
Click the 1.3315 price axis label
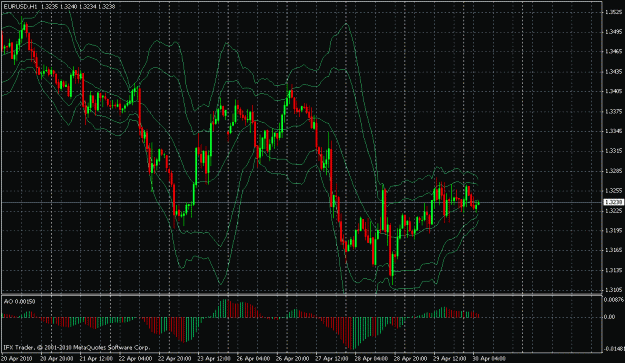613,151
